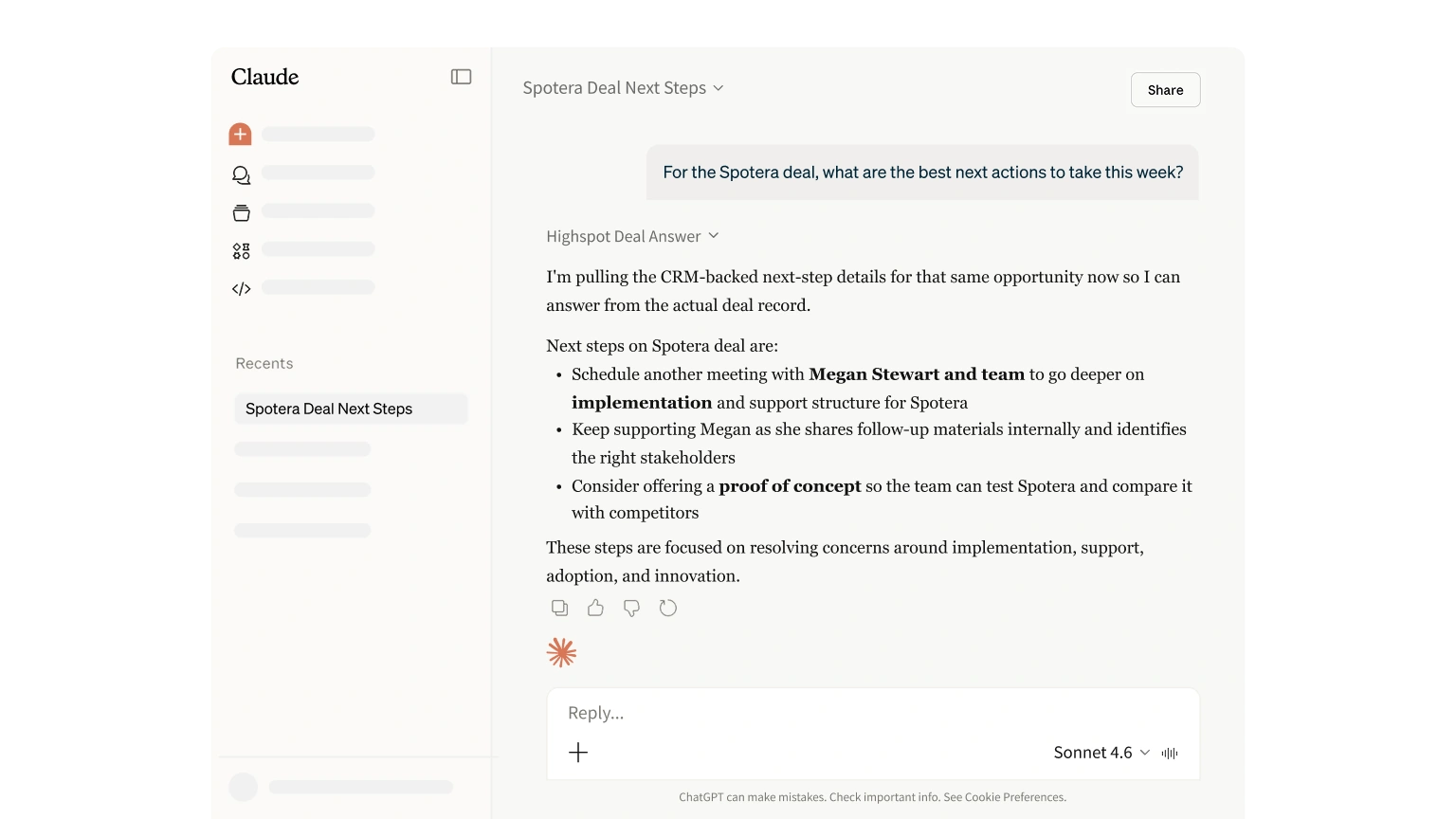The image size is (1456, 819).
Task: Give the response a thumbs up
Action: (x=595, y=608)
